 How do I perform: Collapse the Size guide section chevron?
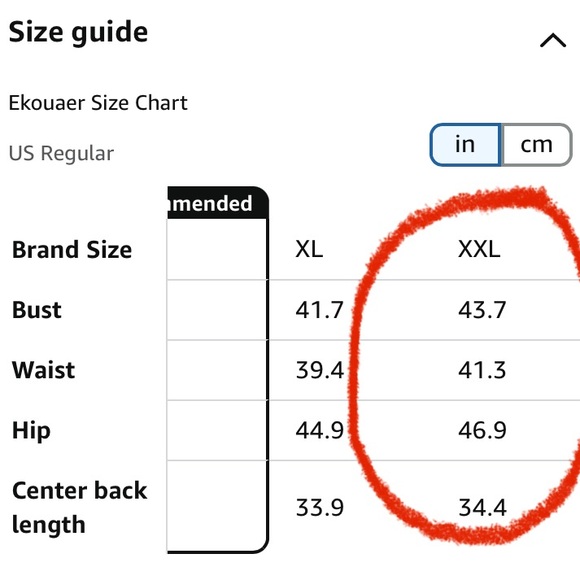[553, 40]
